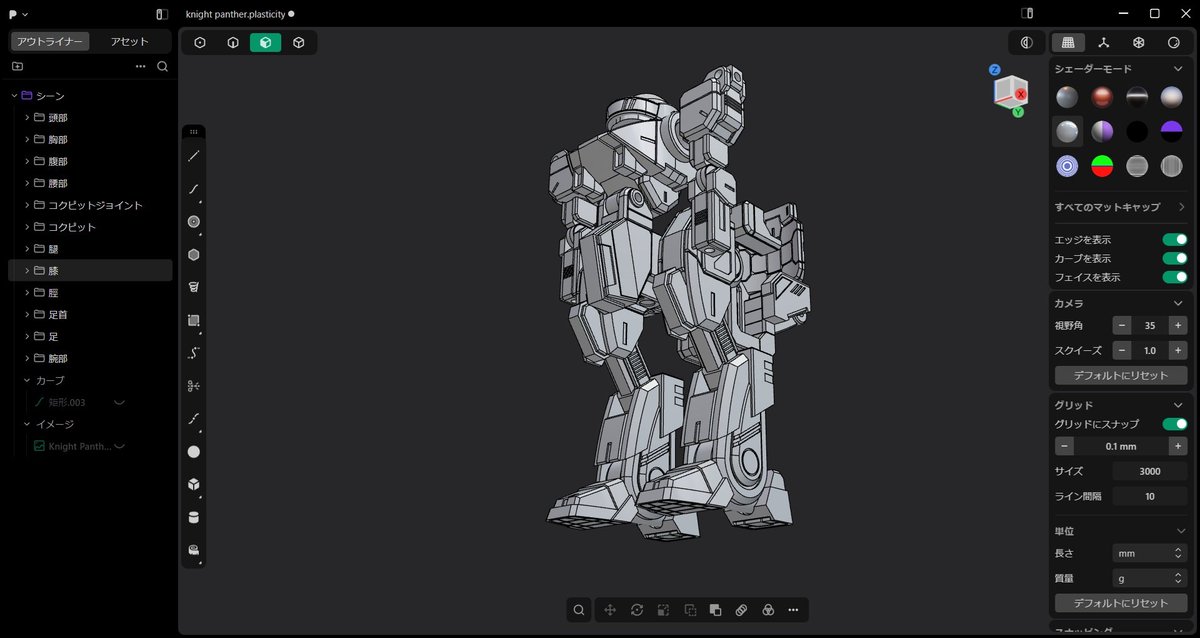1200x638 pixels.
Task: Open the circle icon settings tab
Action: (1174, 43)
